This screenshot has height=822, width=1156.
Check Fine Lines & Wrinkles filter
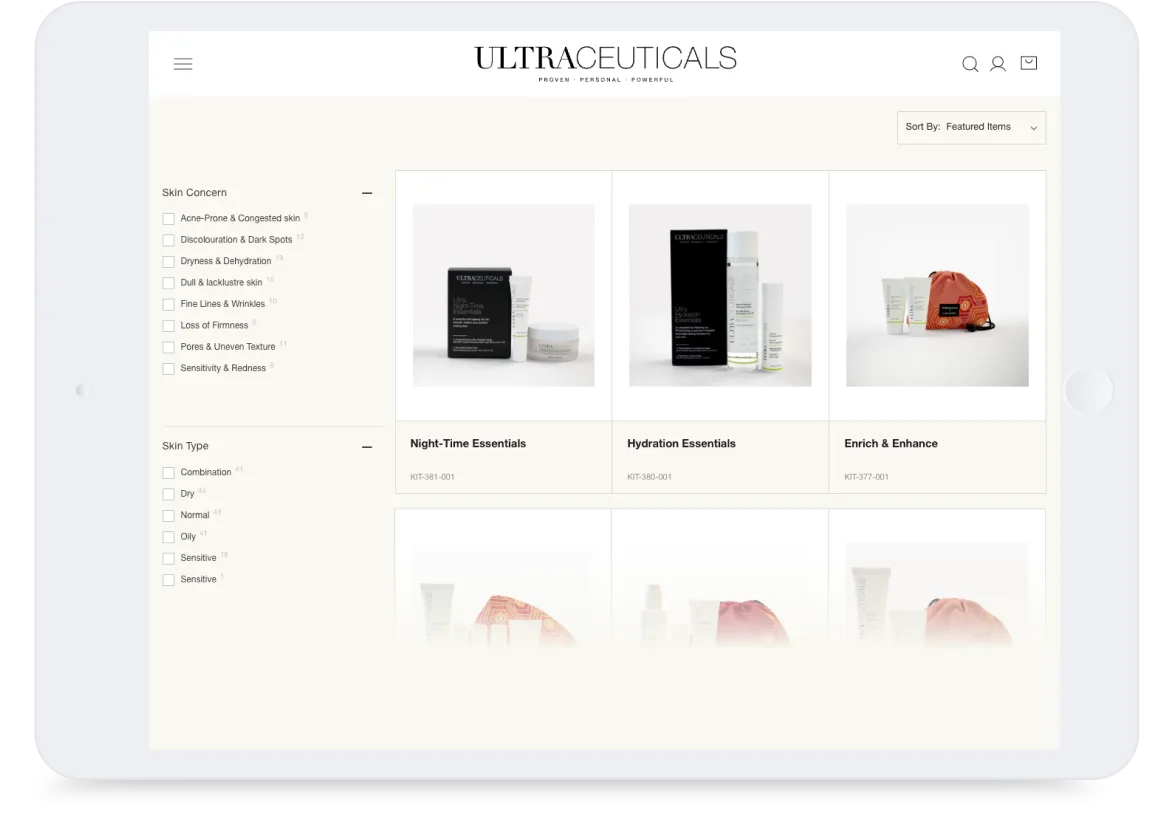pyautogui.click(x=169, y=304)
